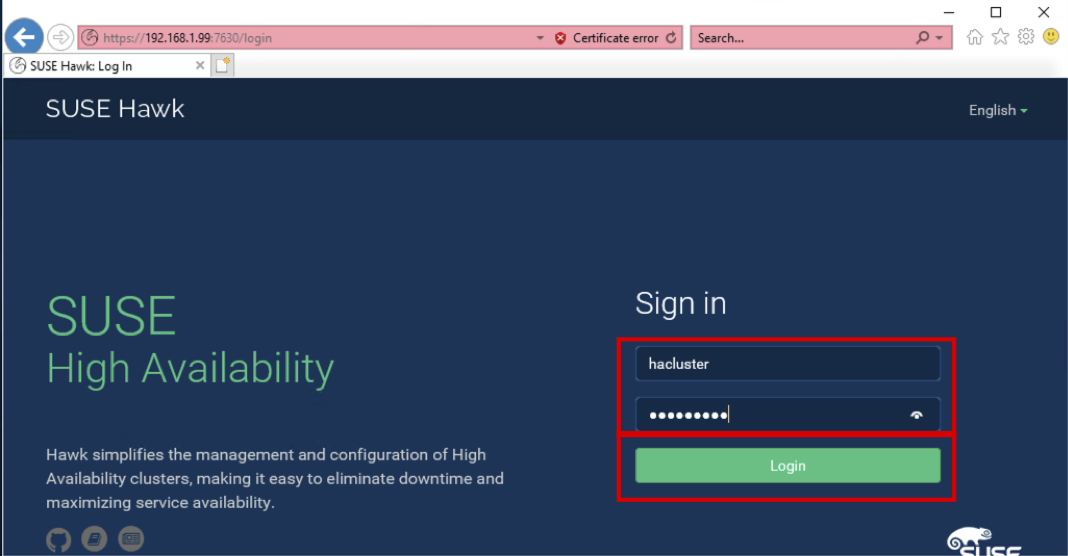Open the browser Tools gear icon
The height and width of the screenshot is (556, 1068).
click(x=1025, y=37)
